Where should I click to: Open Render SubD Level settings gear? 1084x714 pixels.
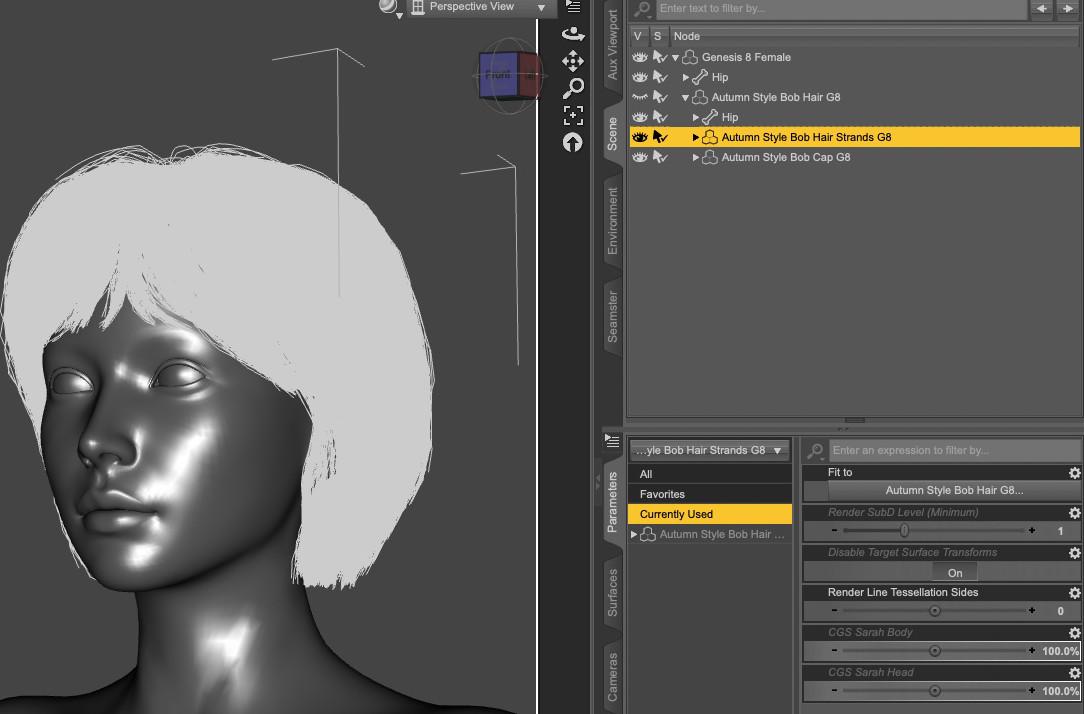coord(1074,513)
